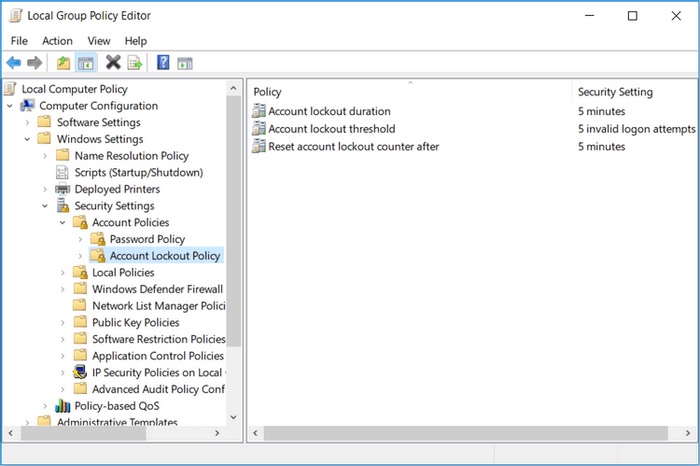This screenshot has height=466, width=700.
Task: Expand Software Restriction Policies node
Action: click(62, 339)
